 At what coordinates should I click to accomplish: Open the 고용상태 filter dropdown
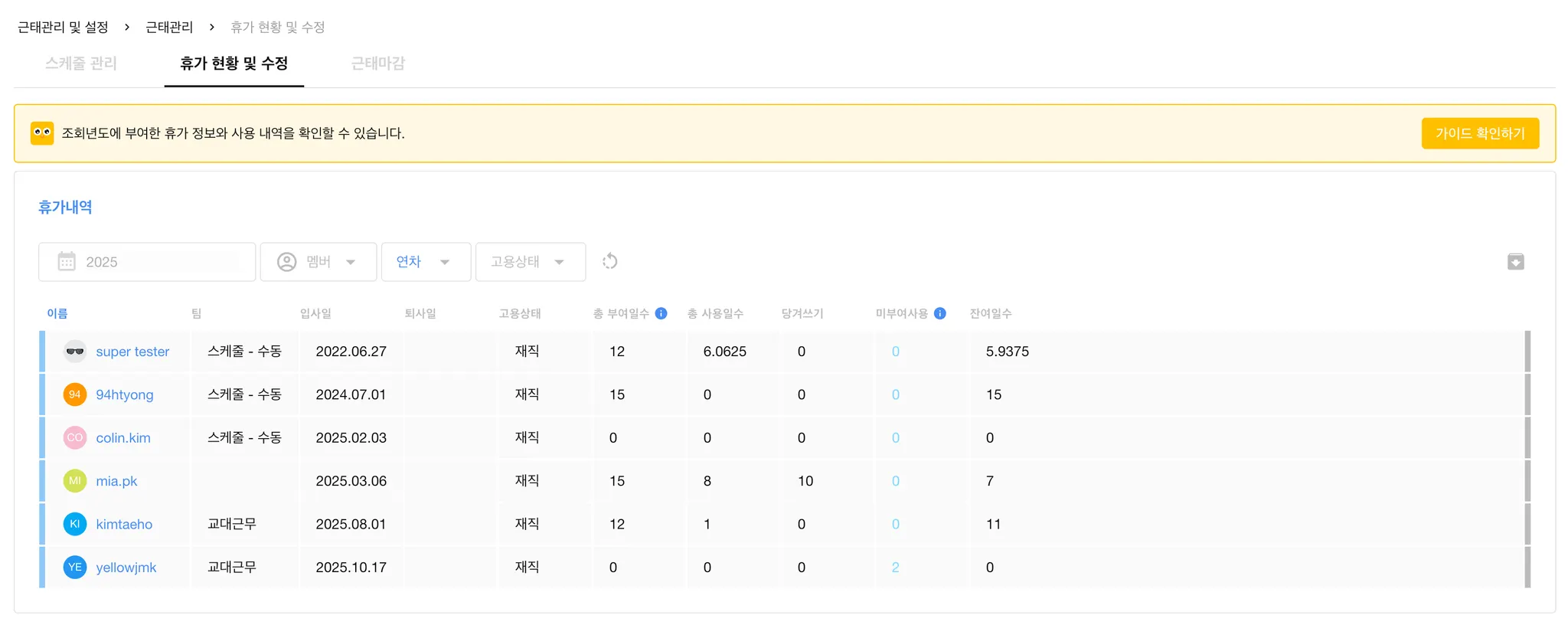point(530,262)
